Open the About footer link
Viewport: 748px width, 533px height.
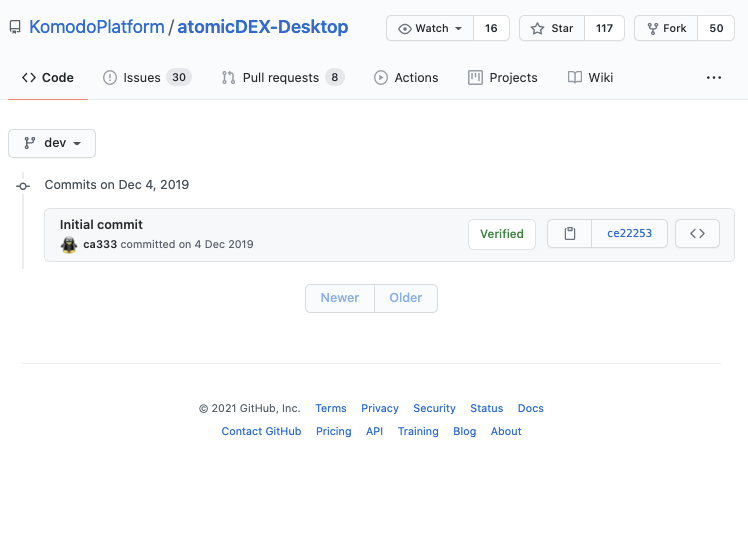click(x=506, y=431)
